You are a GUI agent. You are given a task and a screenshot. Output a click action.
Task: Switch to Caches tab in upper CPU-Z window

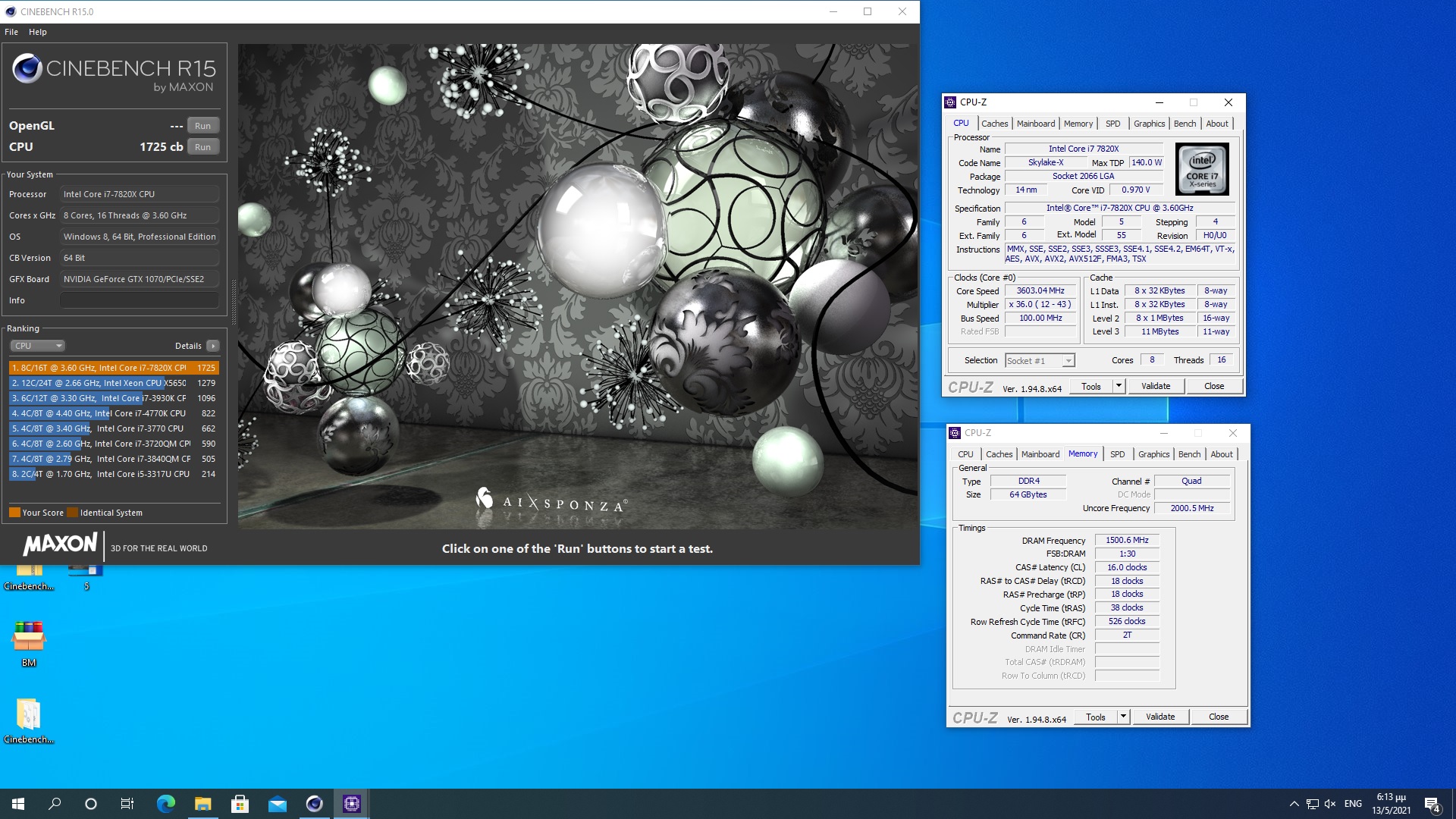point(994,124)
